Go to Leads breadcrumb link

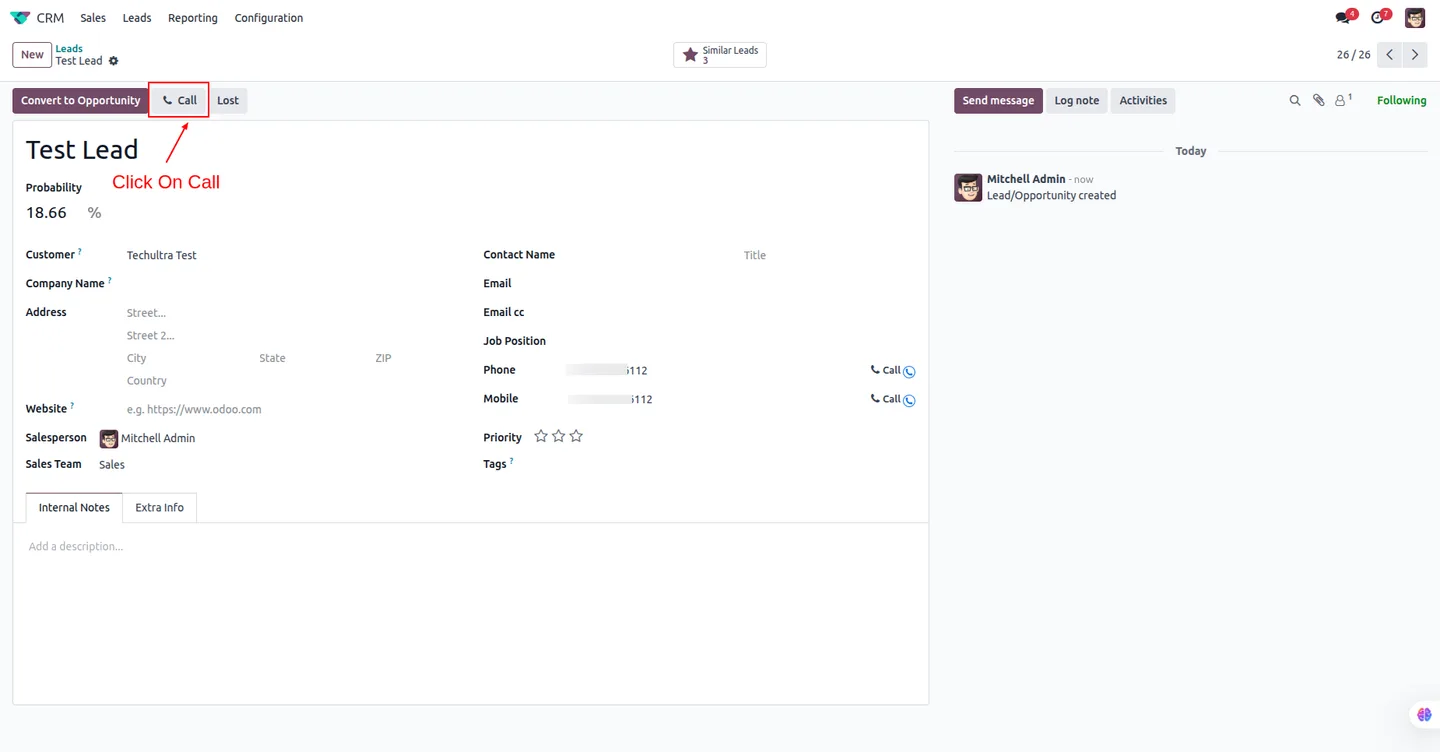[x=69, y=48]
